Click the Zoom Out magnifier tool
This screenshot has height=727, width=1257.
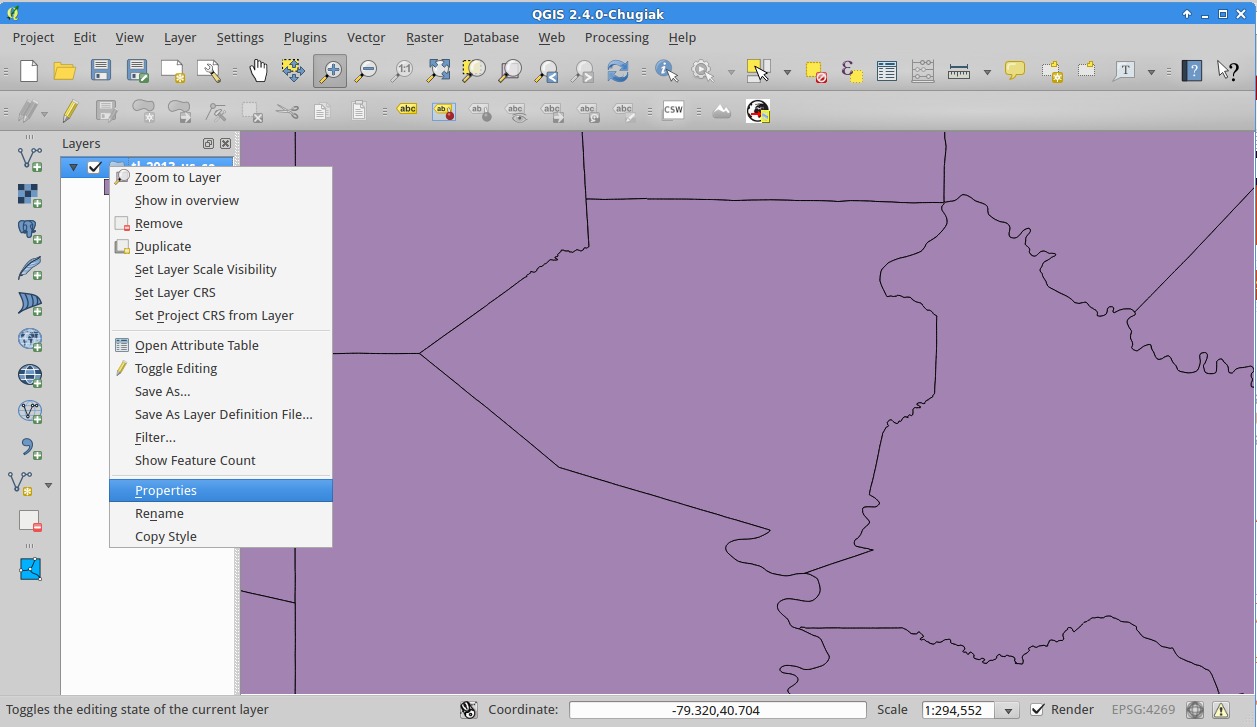(x=366, y=71)
